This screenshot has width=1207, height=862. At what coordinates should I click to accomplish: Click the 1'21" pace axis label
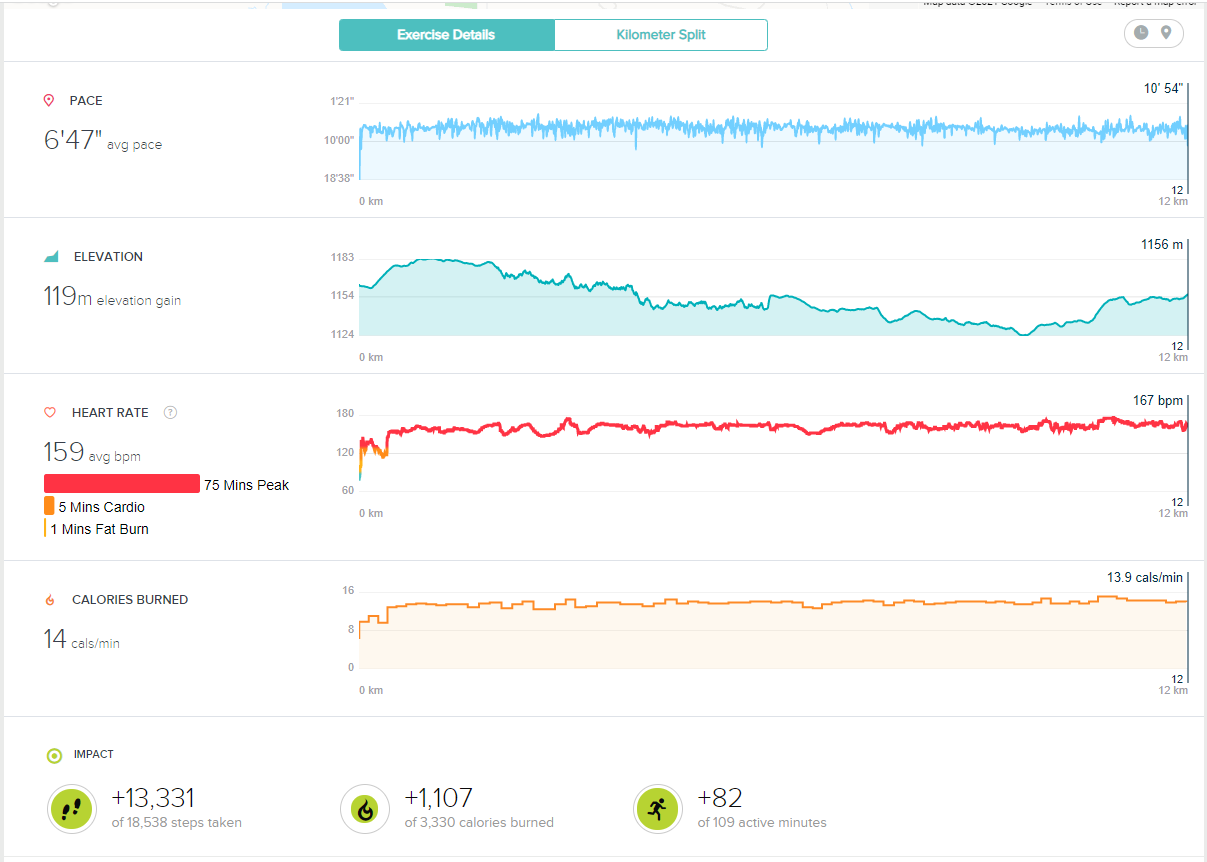coord(342,102)
